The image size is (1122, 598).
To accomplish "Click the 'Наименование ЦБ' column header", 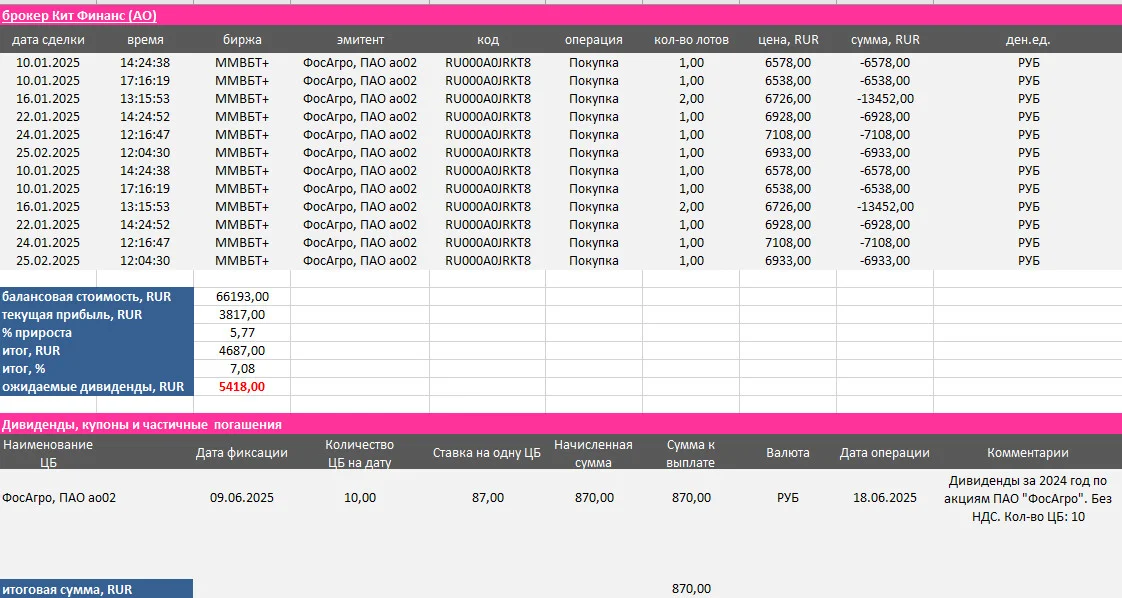I will (x=48, y=453).
